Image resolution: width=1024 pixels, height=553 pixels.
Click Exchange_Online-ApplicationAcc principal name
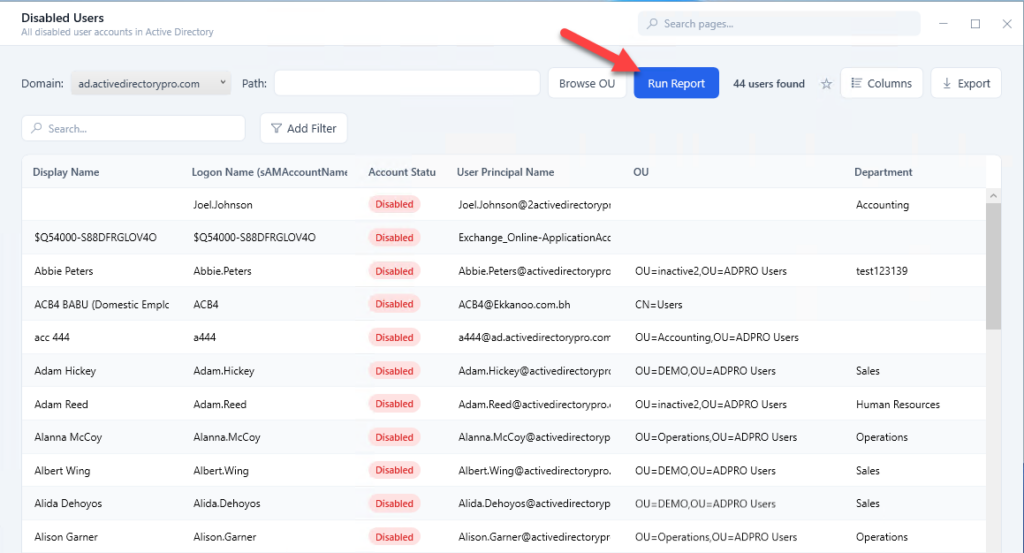point(534,238)
